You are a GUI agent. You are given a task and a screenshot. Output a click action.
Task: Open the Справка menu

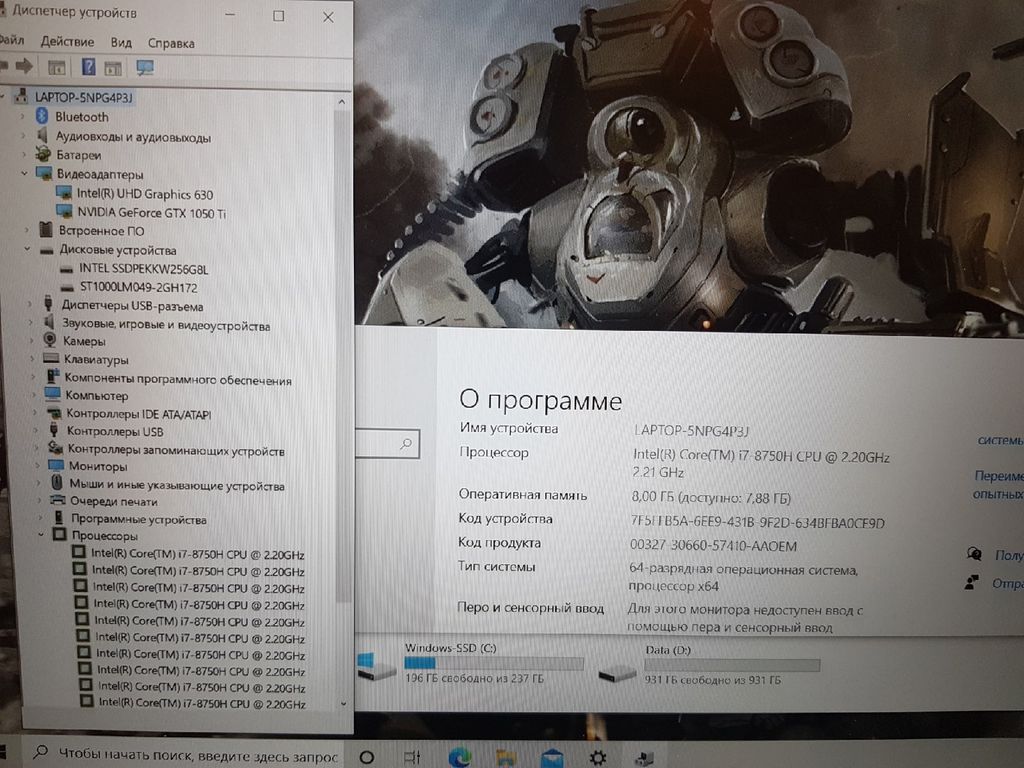[171, 43]
